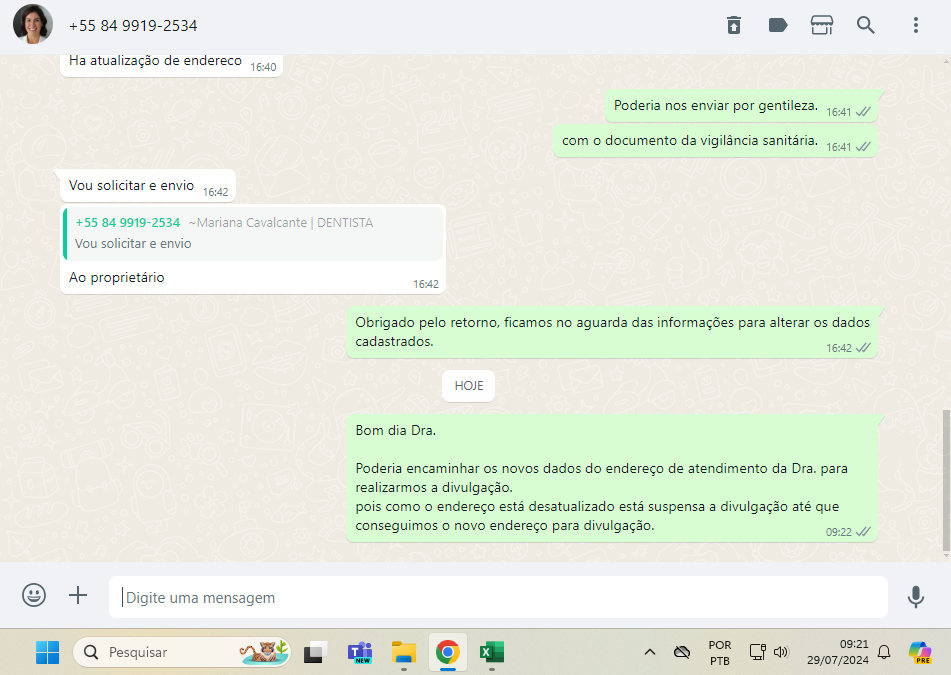
Task: Click the storefront catalog icon
Action: [x=822, y=25]
